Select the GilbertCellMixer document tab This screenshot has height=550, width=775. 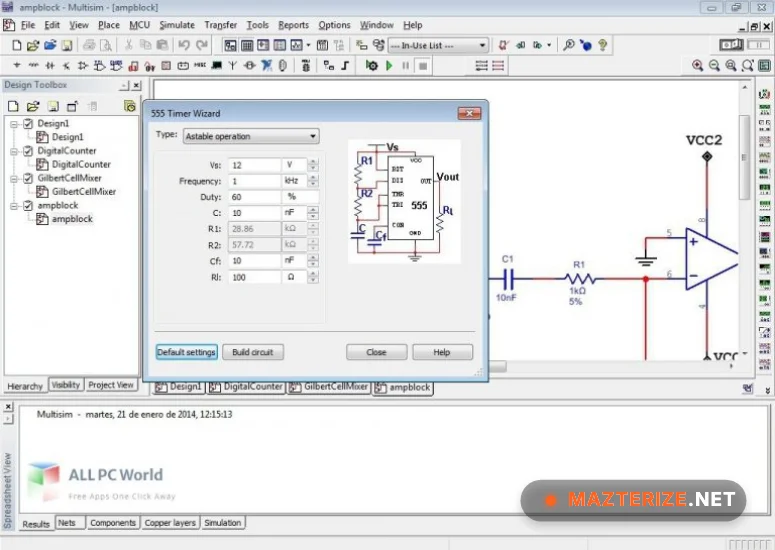point(329,387)
